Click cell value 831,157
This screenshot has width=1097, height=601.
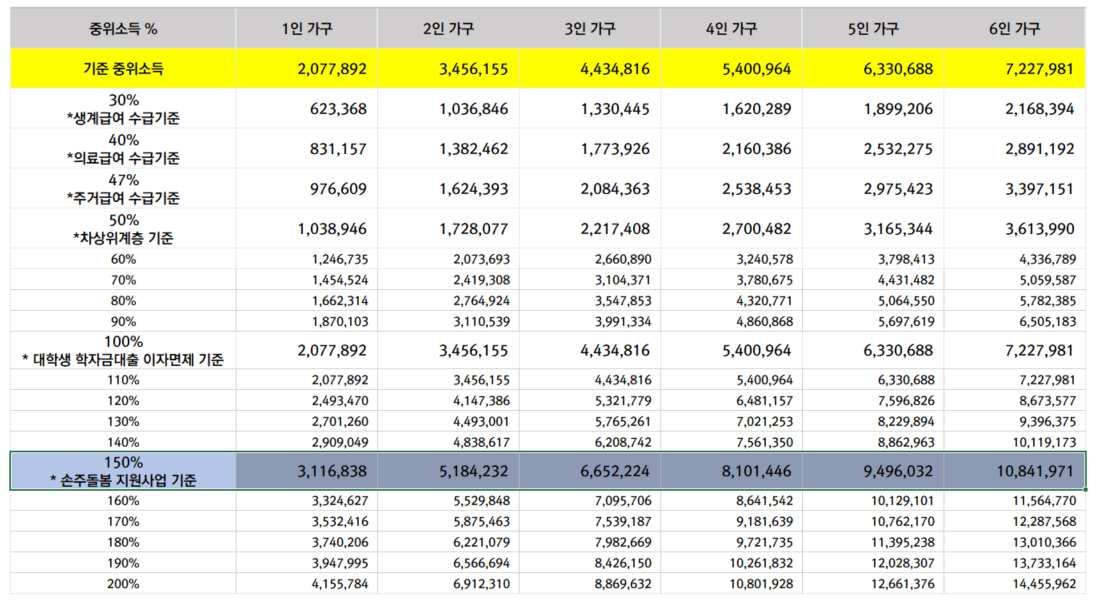(x=339, y=149)
